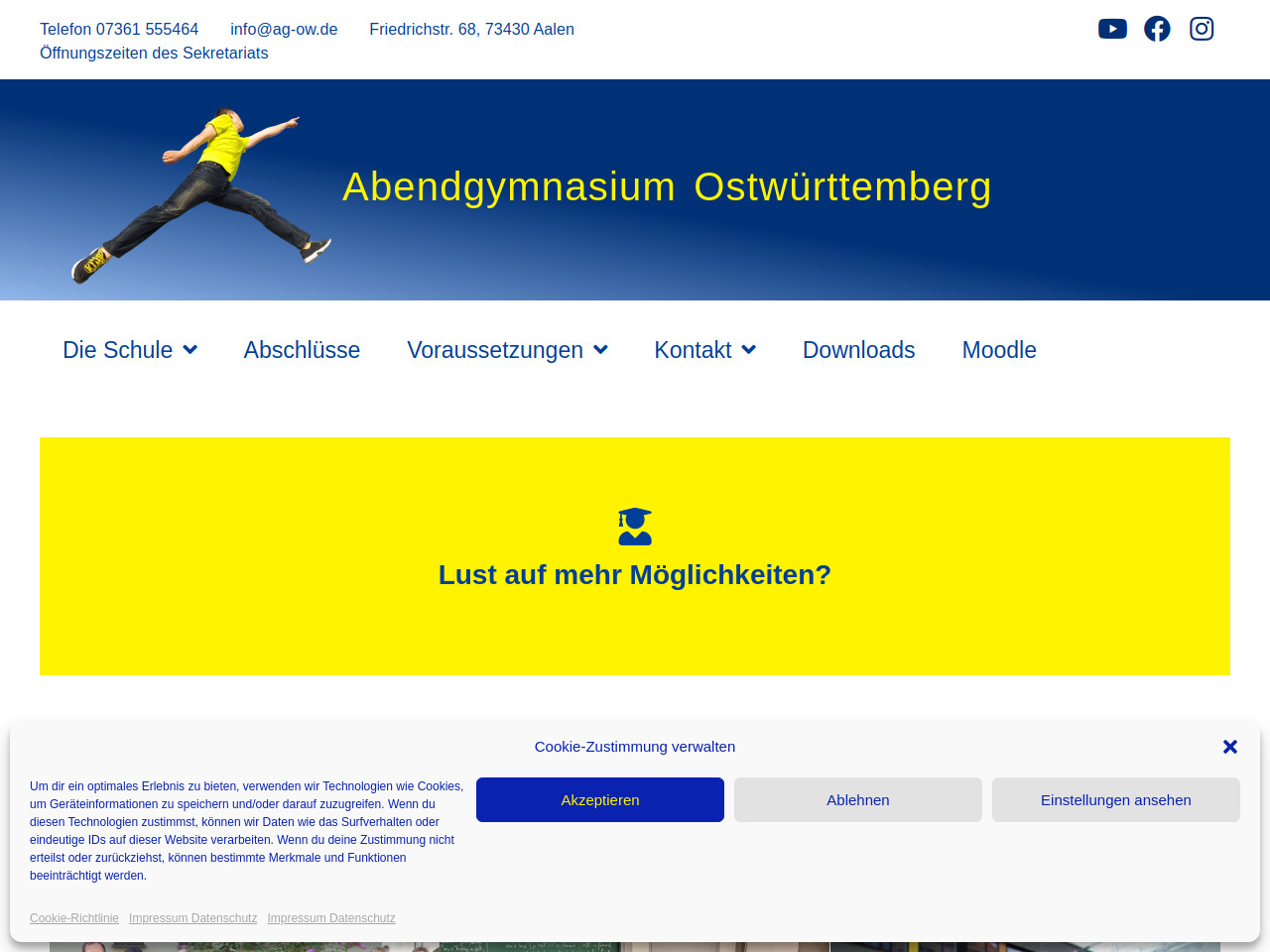Open the Facebook page icon

[1157, 29]
